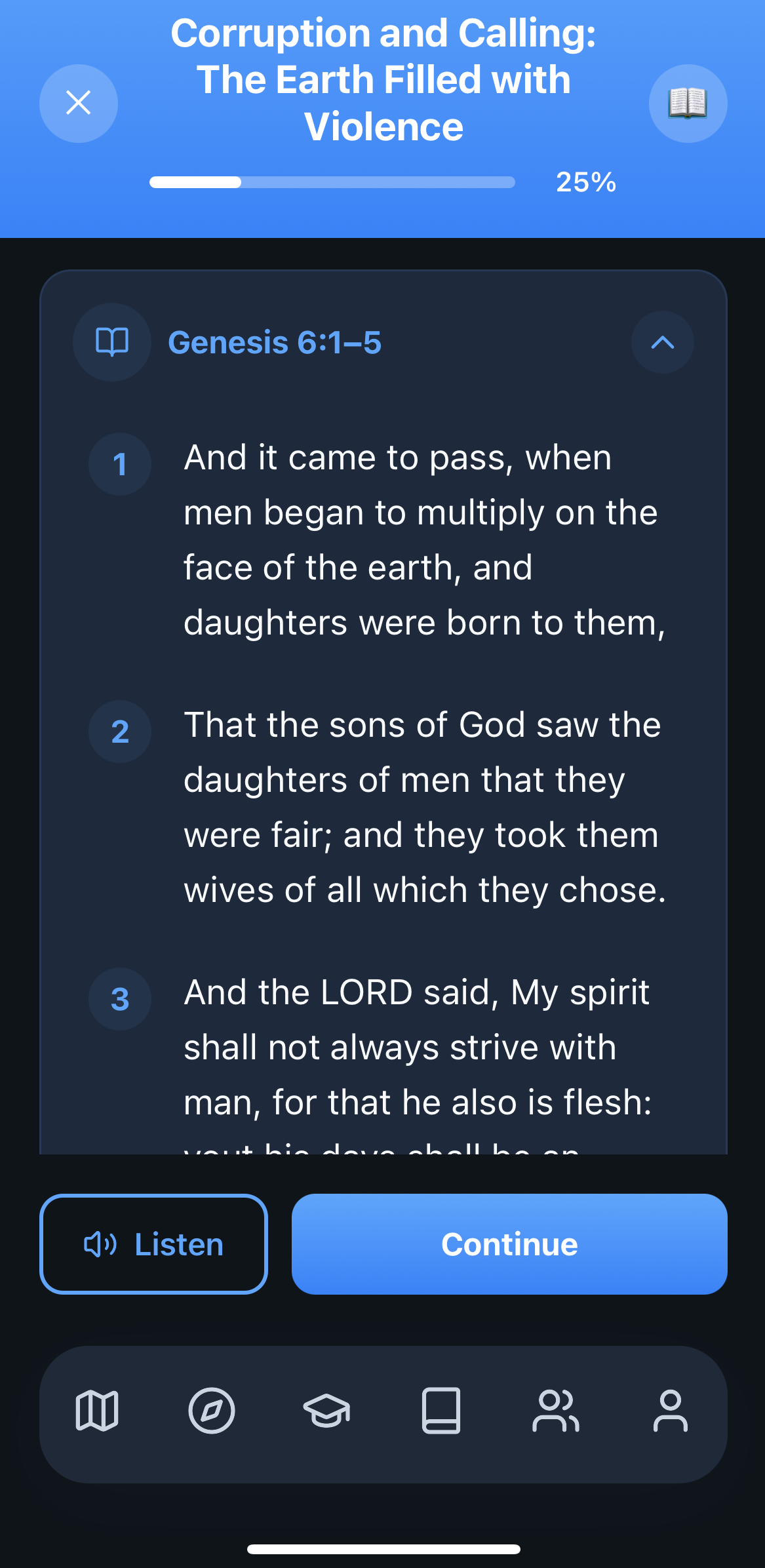
Task: Open the book library tab
Action: (x=441, y=1411)
